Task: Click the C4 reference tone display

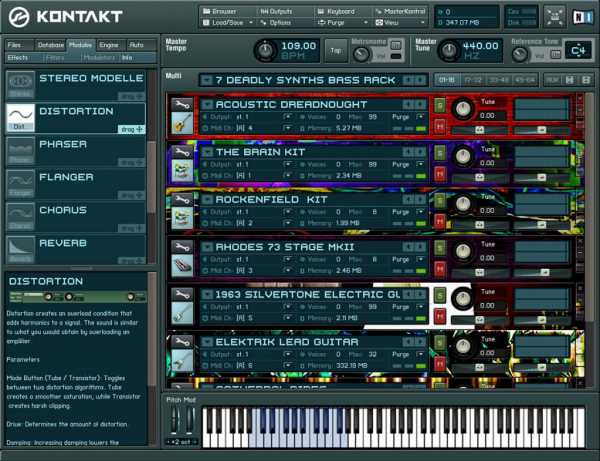Action: tap(578, 50)
